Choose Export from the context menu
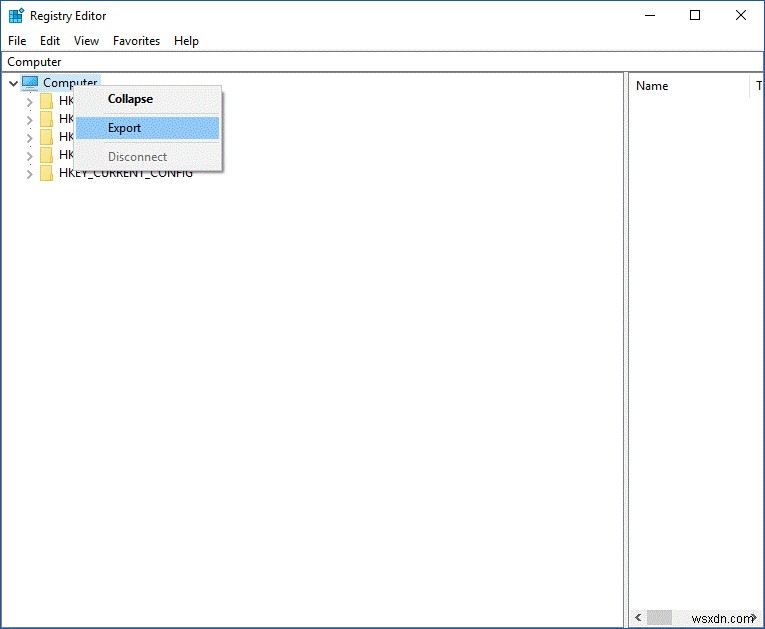 pos(147,128)
